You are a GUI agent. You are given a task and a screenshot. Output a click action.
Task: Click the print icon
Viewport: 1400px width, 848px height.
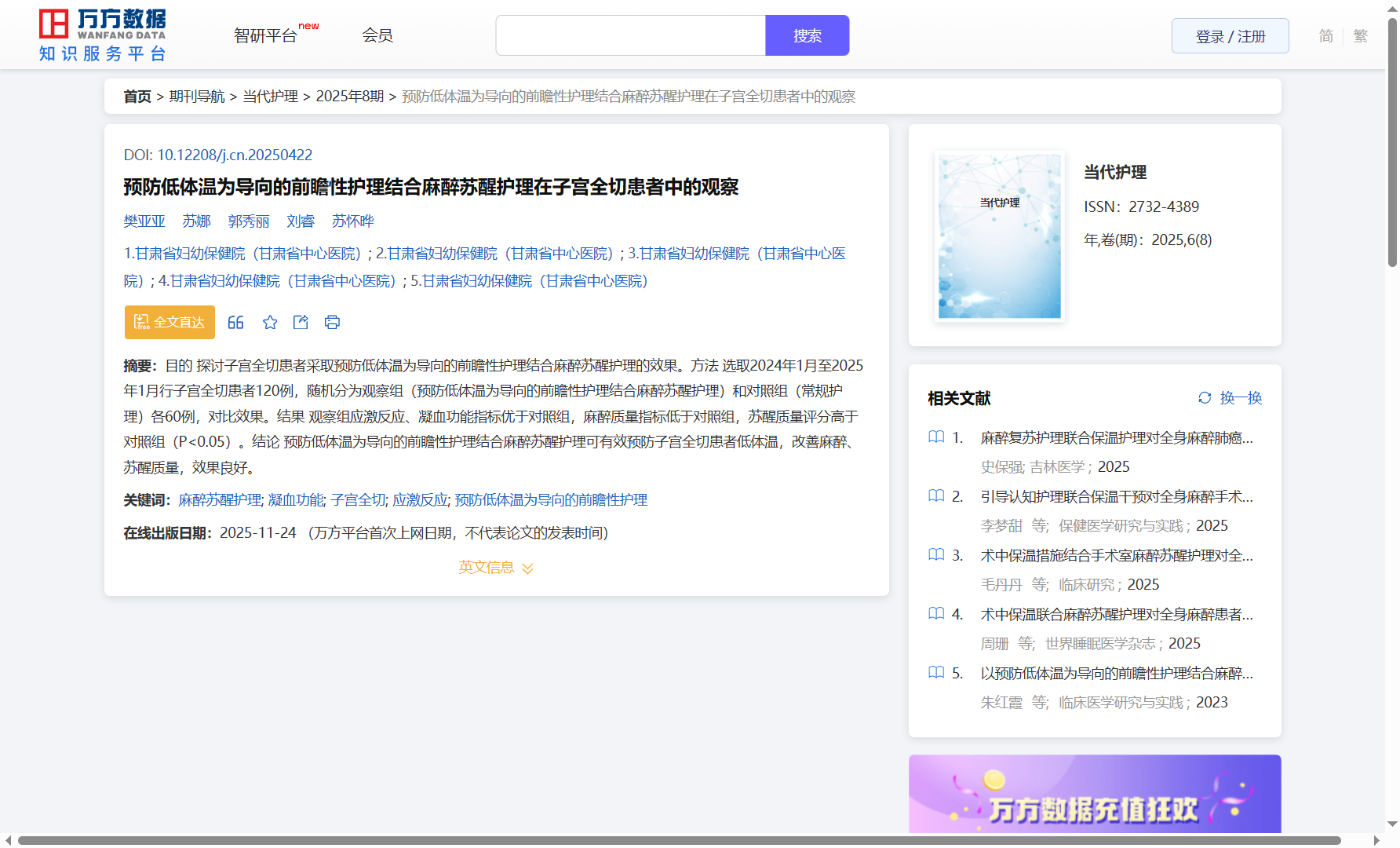(x=332, y=323)
